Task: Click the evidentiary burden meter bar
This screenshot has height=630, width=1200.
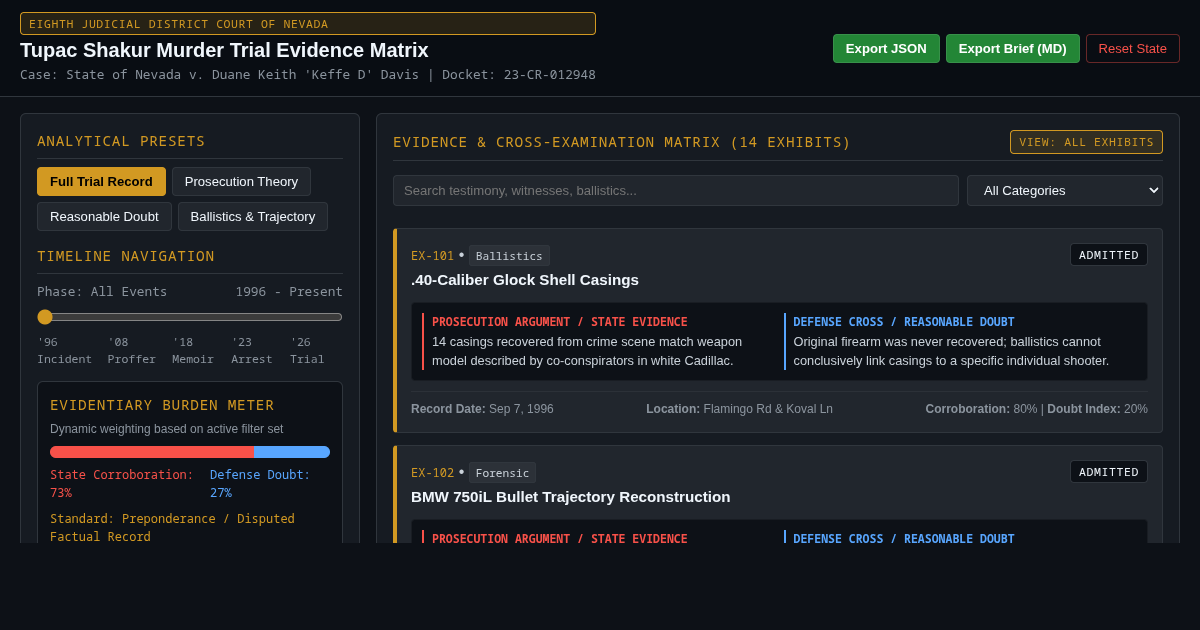Action: click(x=190, y=452)
